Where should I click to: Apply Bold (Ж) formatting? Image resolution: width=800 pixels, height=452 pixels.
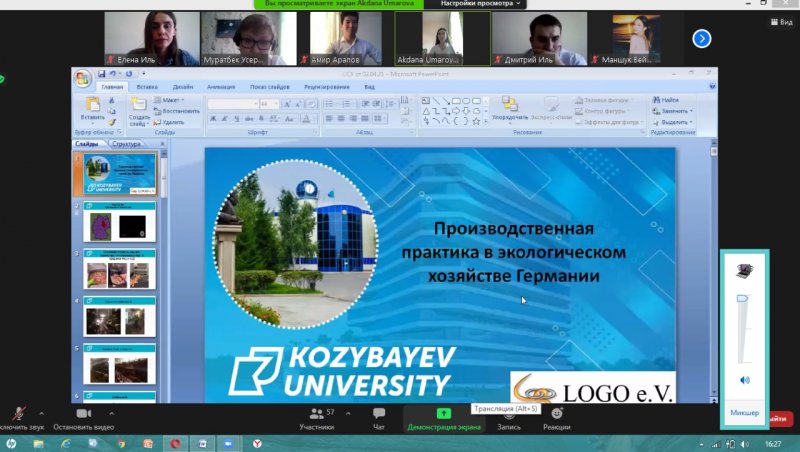point(213,119)
